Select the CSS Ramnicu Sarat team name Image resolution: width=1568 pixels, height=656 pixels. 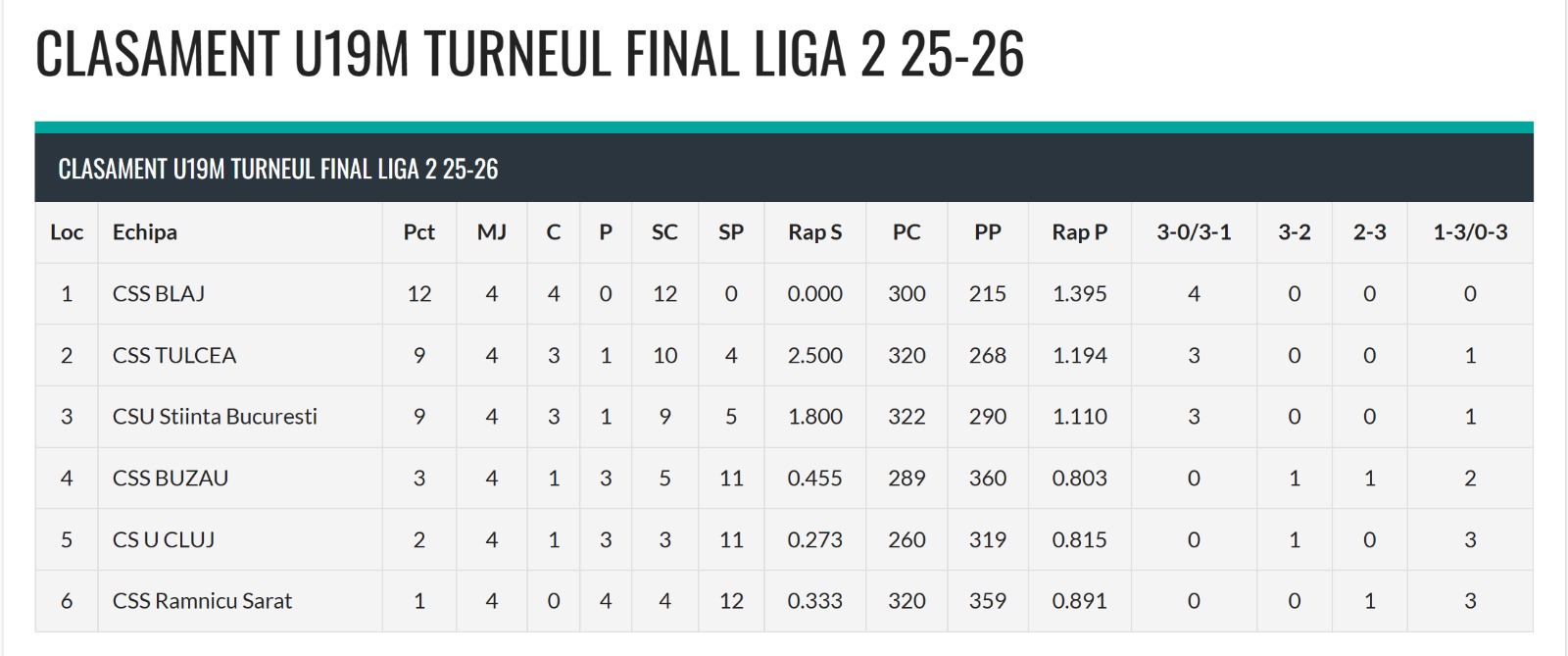(202, 601)
